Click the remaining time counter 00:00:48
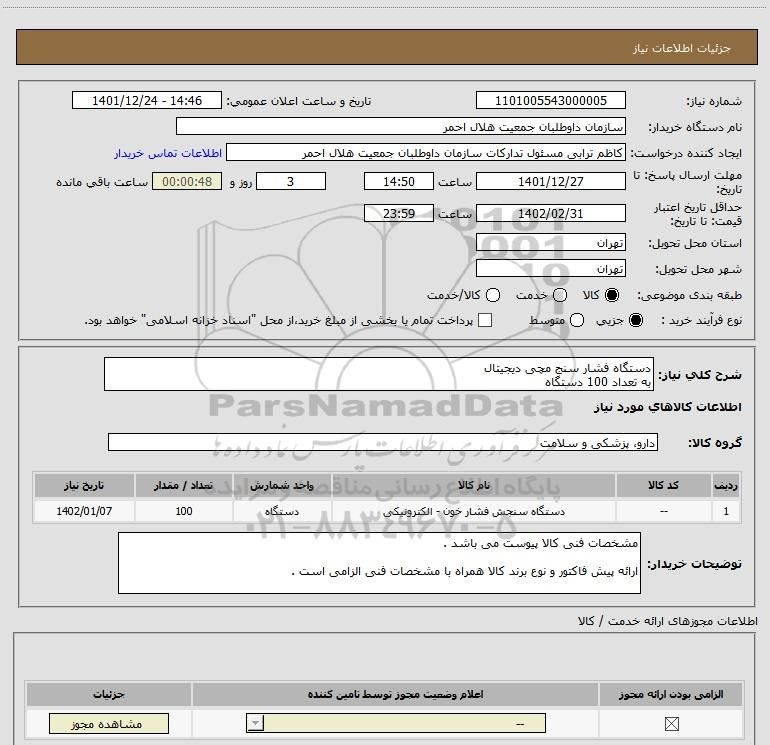This screenshot has height=745, width=770. [x=187, y=181]
